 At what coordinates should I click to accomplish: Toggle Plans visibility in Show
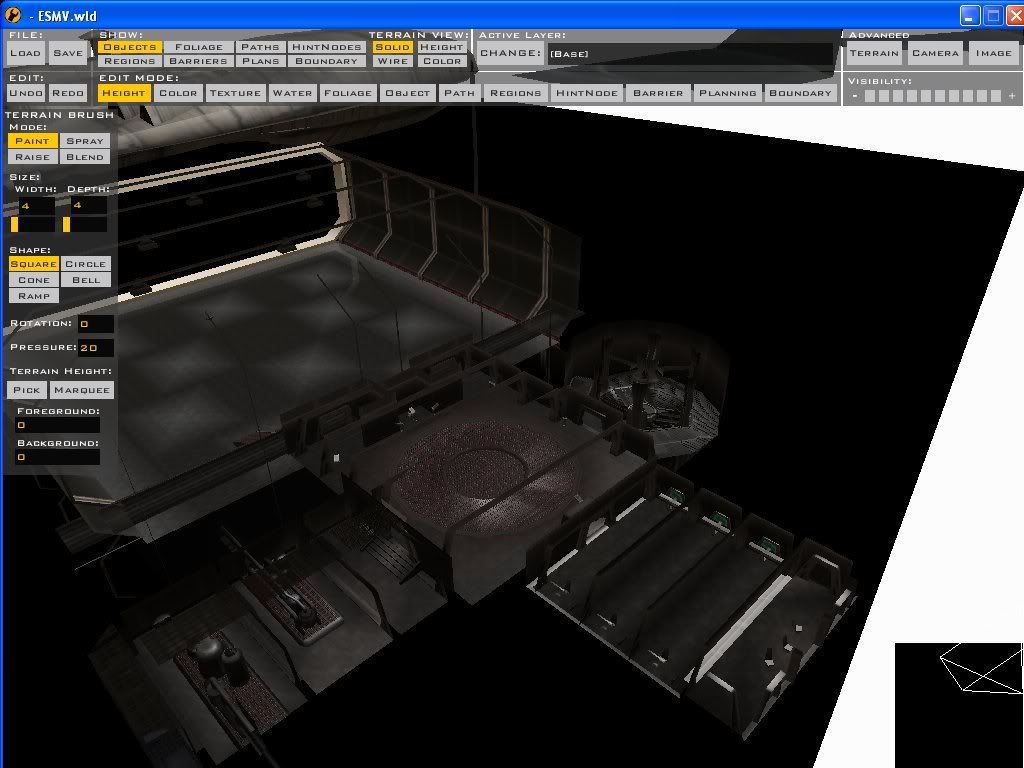pos(260,61)
